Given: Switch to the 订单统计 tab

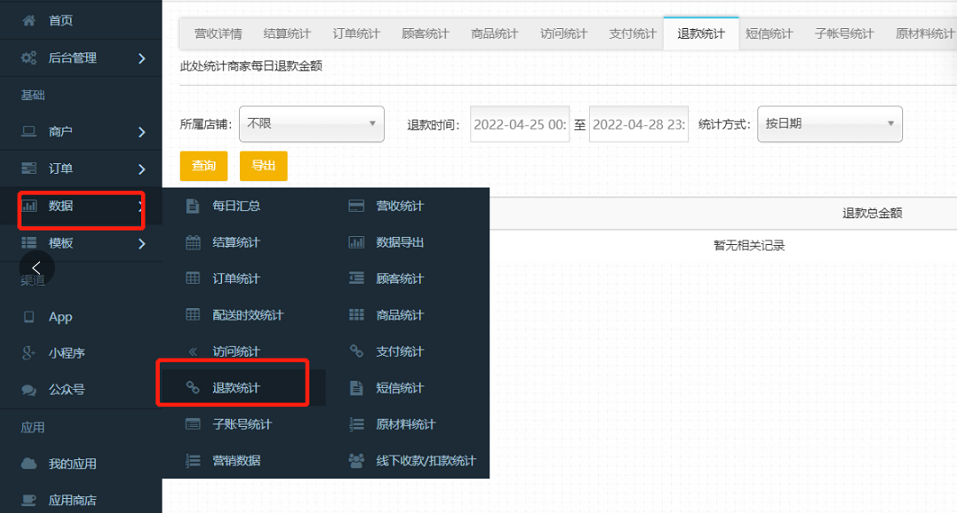Looking at the screenshot, I should pyautogui.click(x=356, y=34).
